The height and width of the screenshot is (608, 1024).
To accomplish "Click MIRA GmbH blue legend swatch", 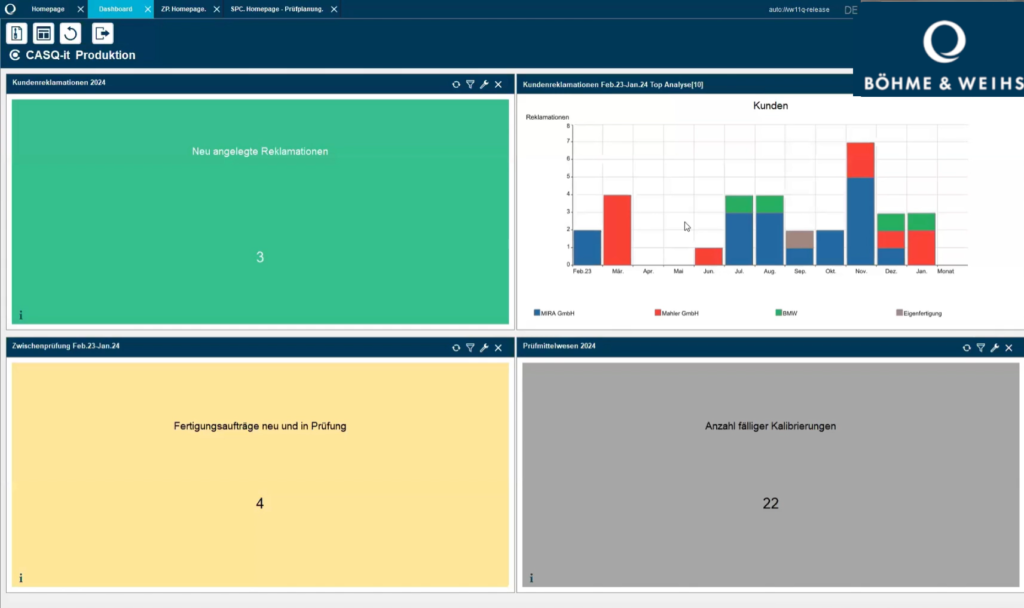I will [537, 313].
